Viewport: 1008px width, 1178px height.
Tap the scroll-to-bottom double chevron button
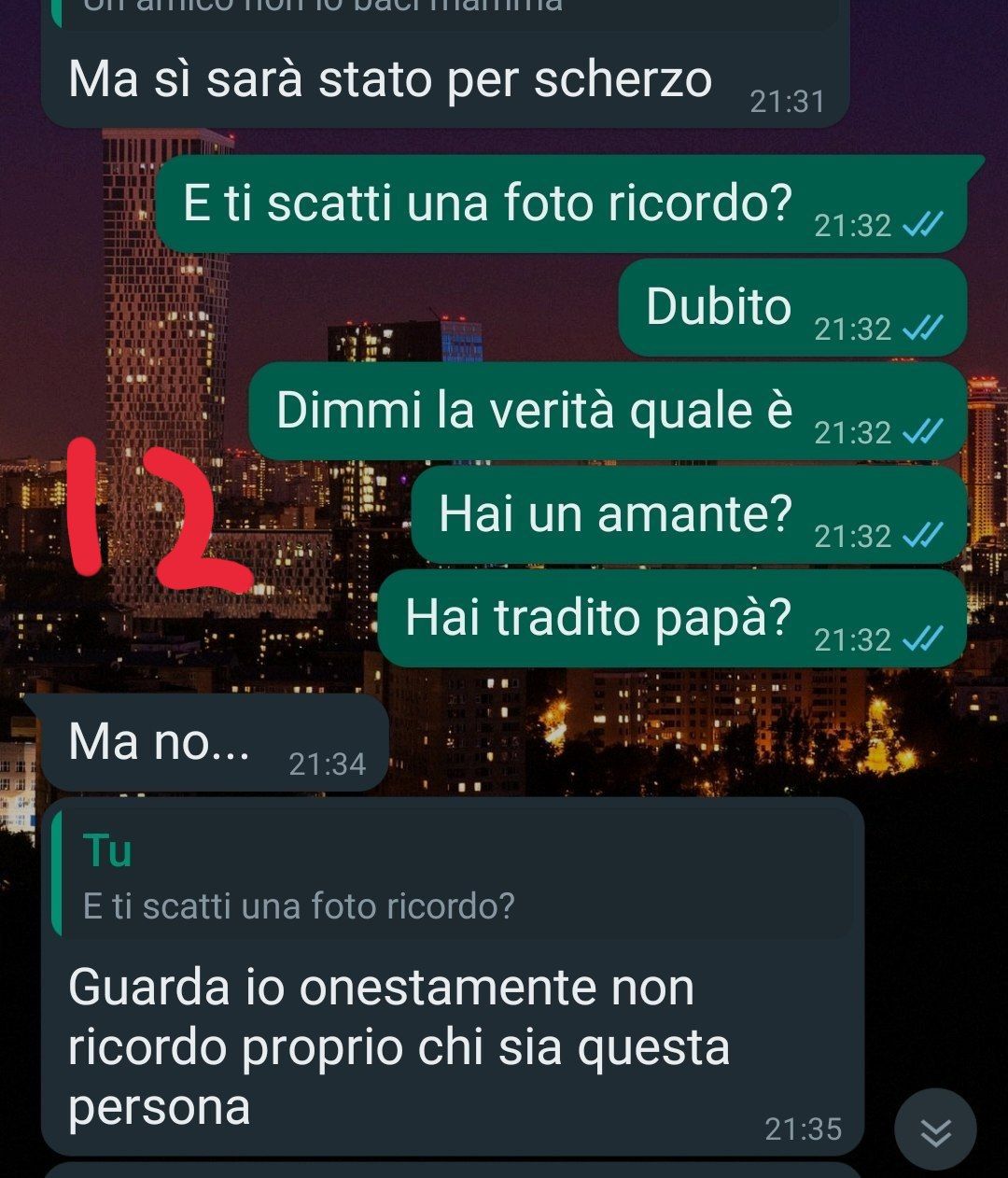(935, 1129)
